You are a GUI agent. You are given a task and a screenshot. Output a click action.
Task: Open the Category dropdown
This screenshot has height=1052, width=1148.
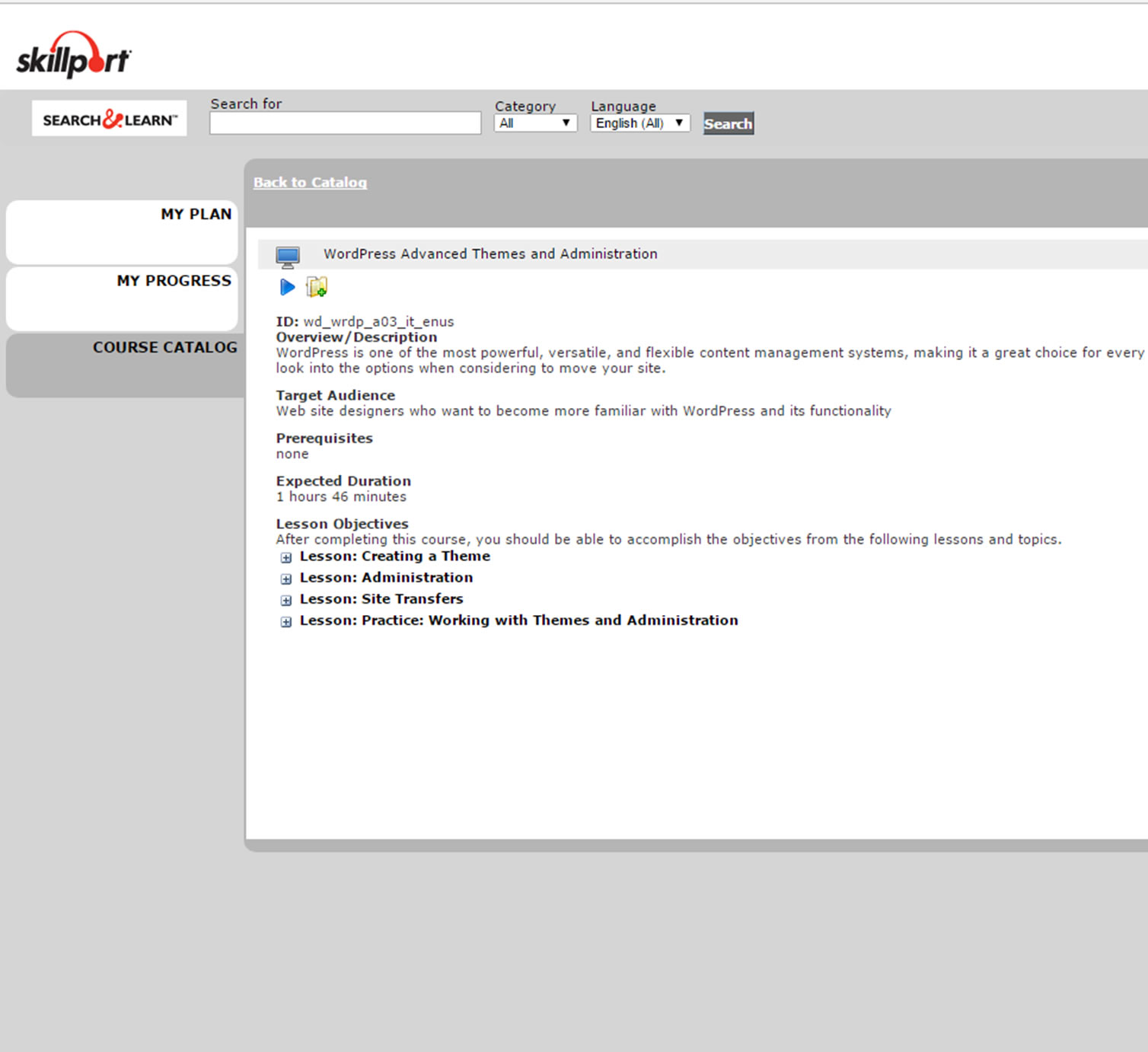pos(536,123)
